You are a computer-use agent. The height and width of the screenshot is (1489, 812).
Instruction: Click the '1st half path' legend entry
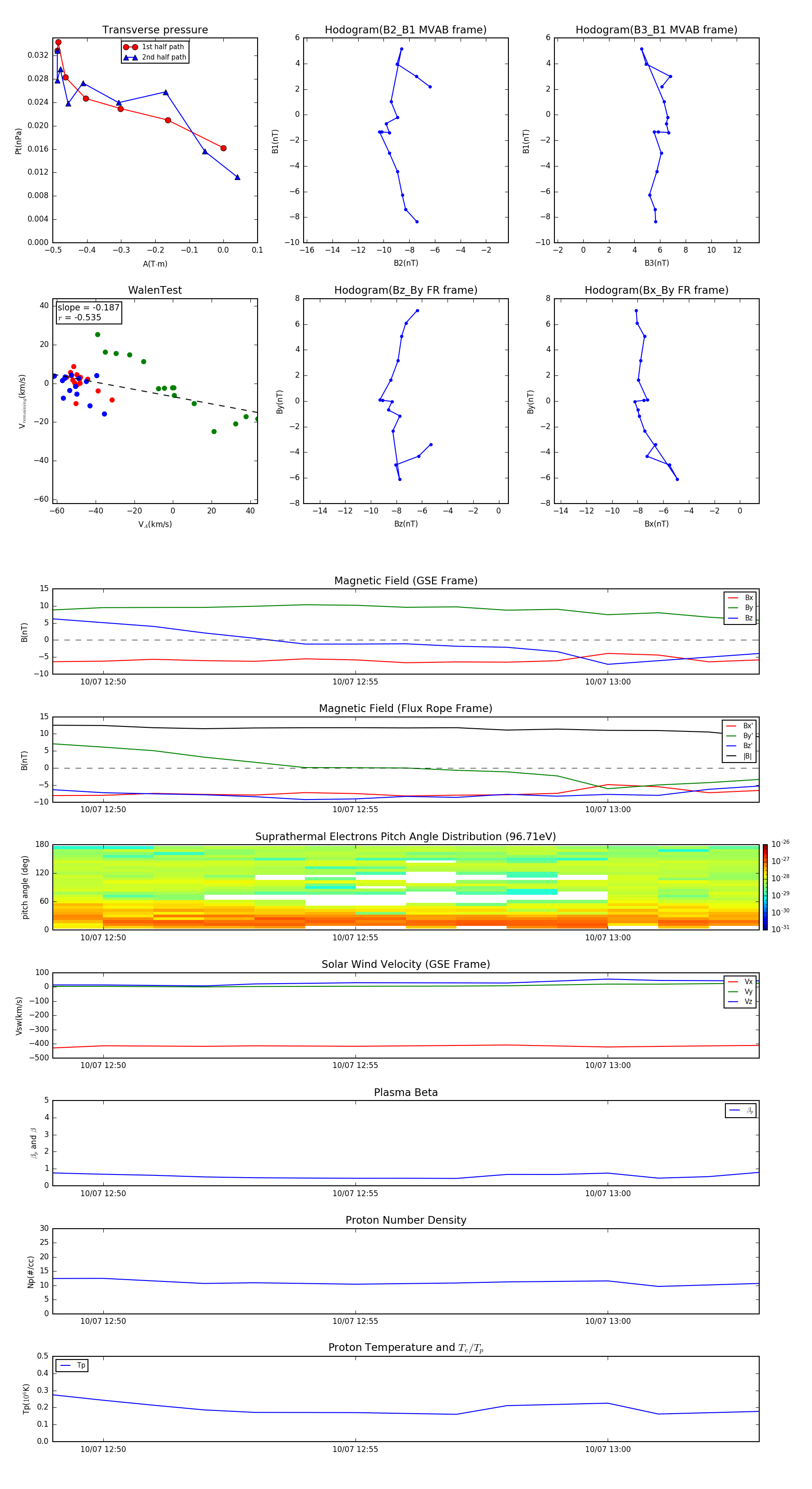click(154, 47)
